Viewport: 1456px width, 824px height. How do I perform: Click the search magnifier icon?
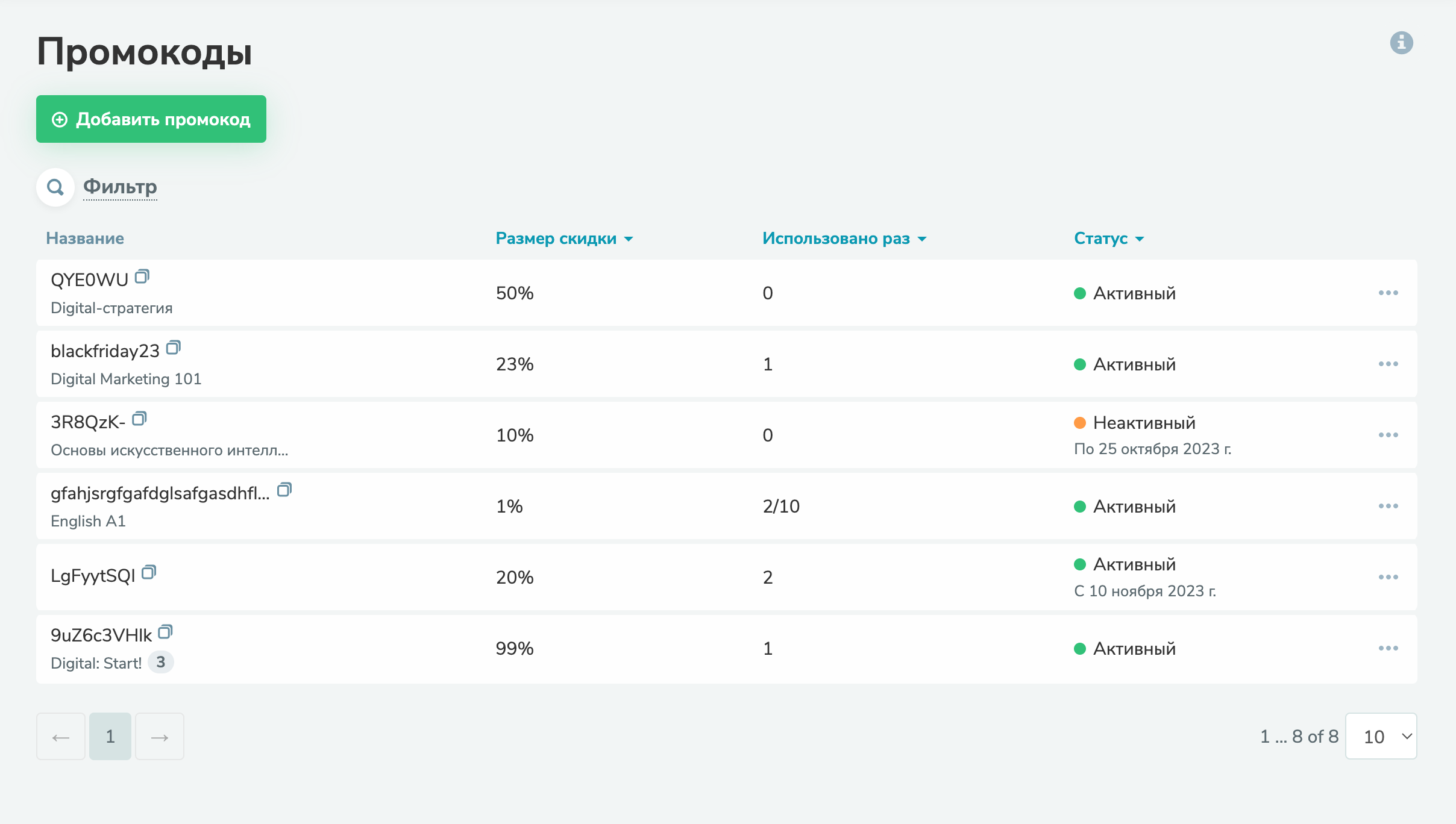pyautogui.click(x=55, y=187)
